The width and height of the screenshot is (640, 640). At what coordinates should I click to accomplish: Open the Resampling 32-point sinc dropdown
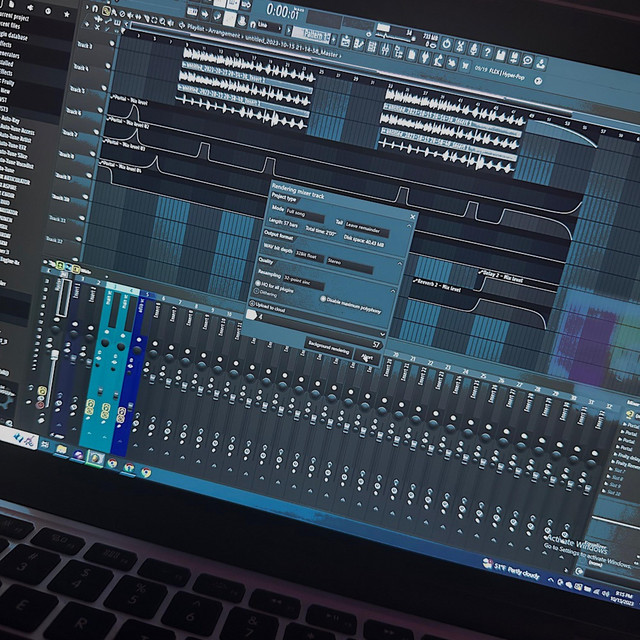tap(303, 282)
